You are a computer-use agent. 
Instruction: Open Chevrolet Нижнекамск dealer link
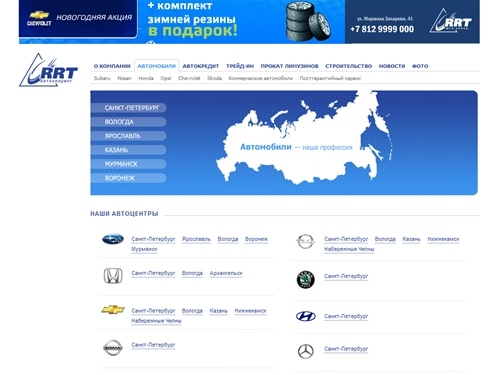click(x=250, y=311)
